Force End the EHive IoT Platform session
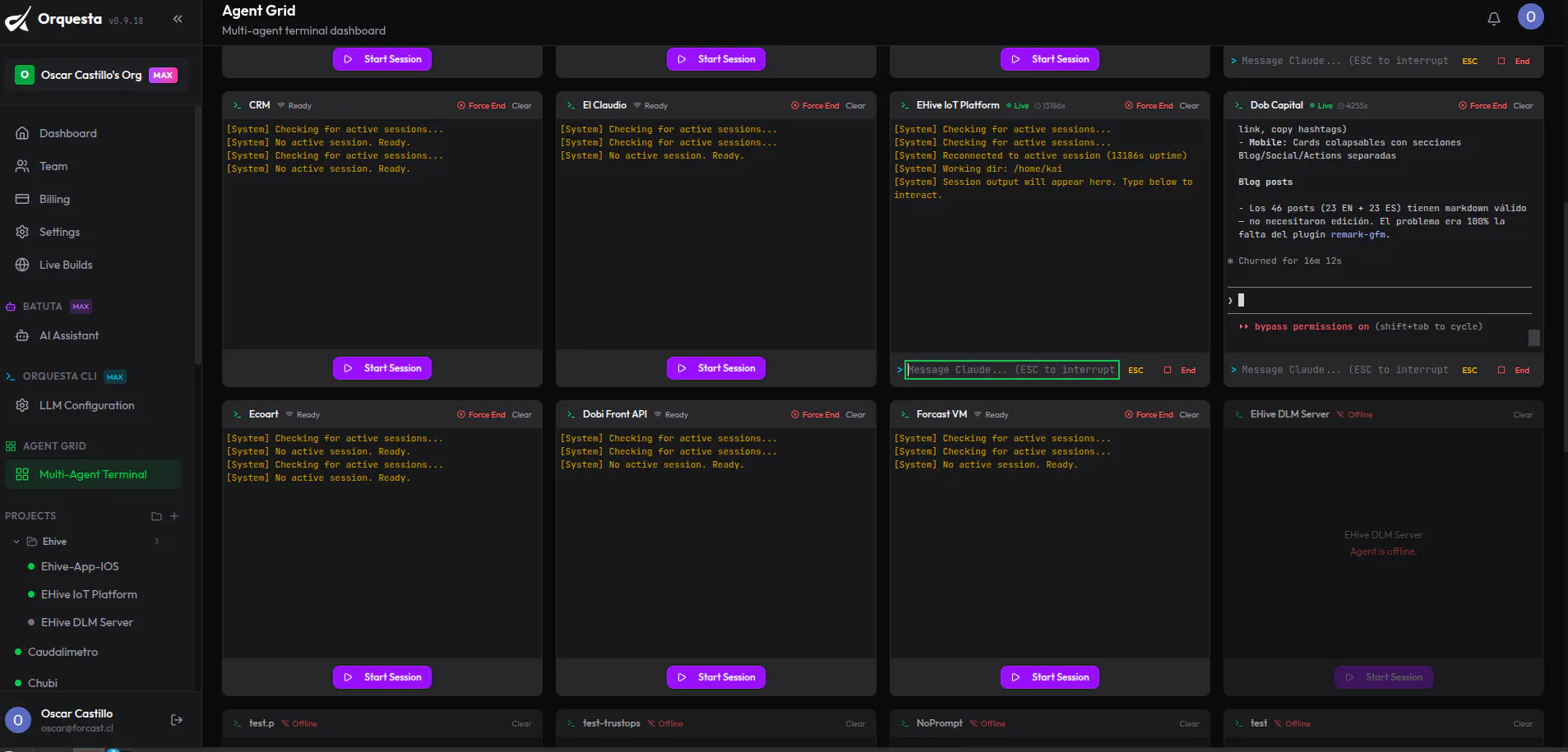 coord(1149,105)
